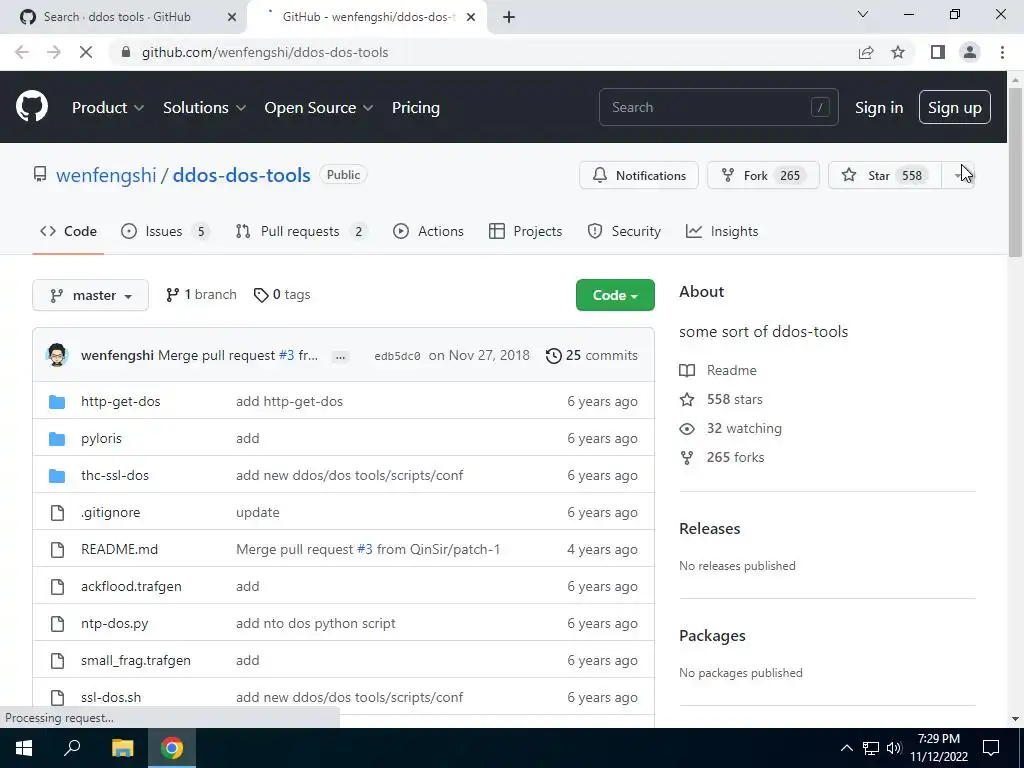
Task: Click the Chrome share page icon
Action: [866, 52]
